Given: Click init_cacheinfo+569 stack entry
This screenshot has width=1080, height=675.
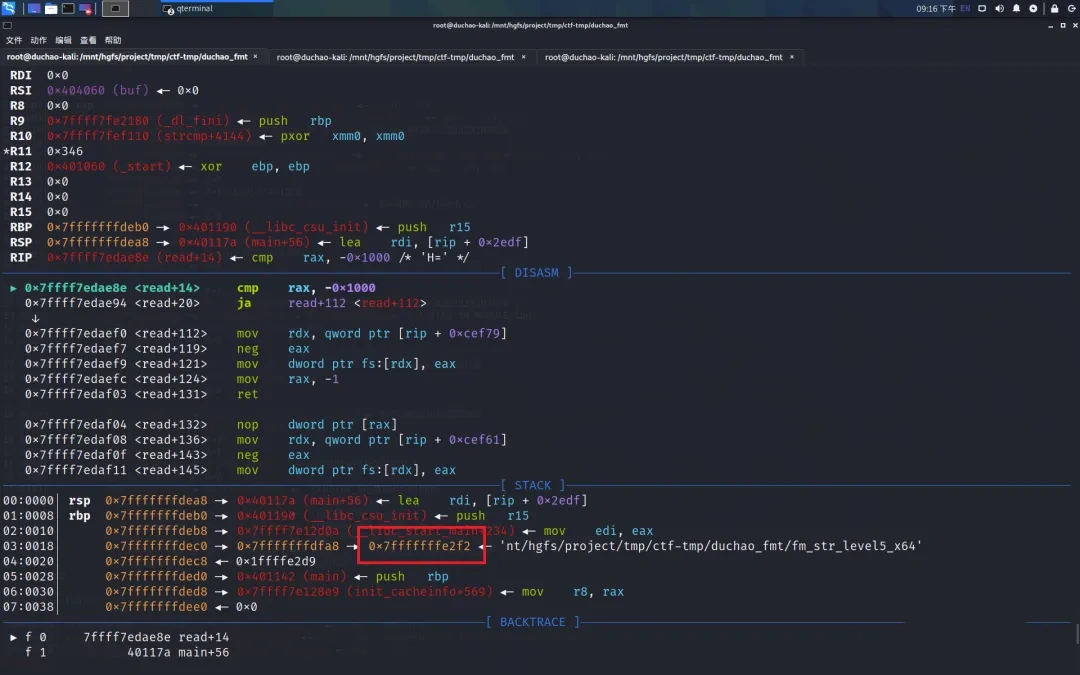Looking at the screenshot, I should [x=364, y=591].
